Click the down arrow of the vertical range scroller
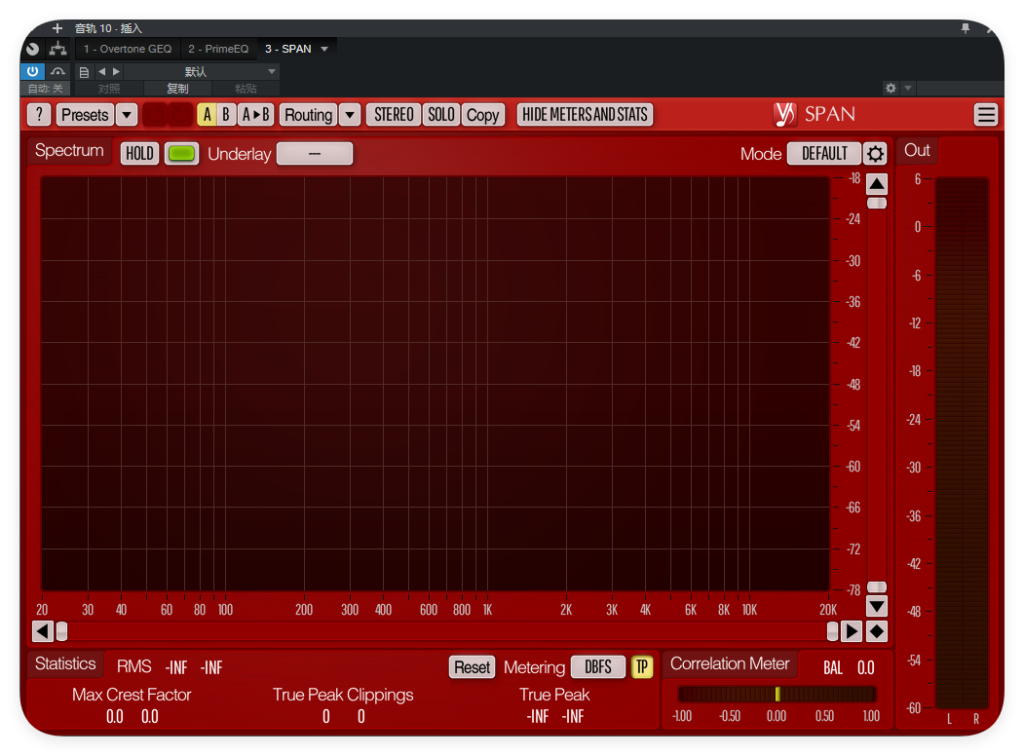 tap(876, 606)
